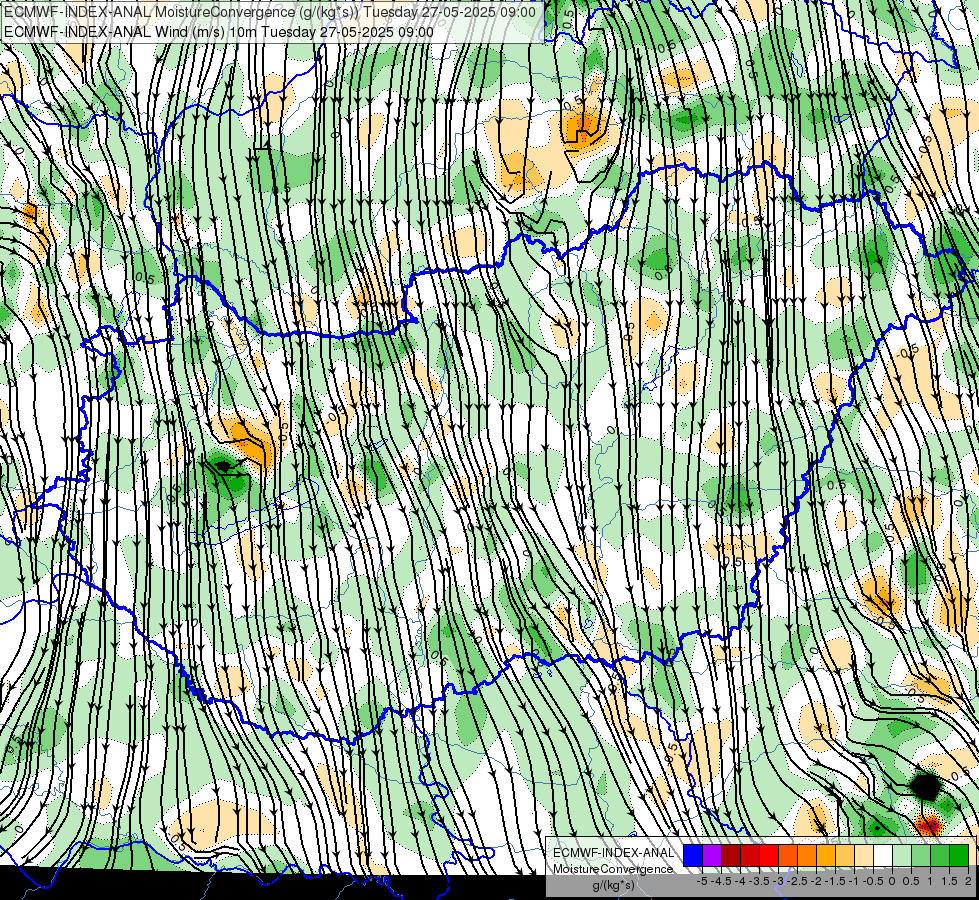
Task: Click the light orange swatch between -1.5 and -1
Action: [x=845, y=856]
